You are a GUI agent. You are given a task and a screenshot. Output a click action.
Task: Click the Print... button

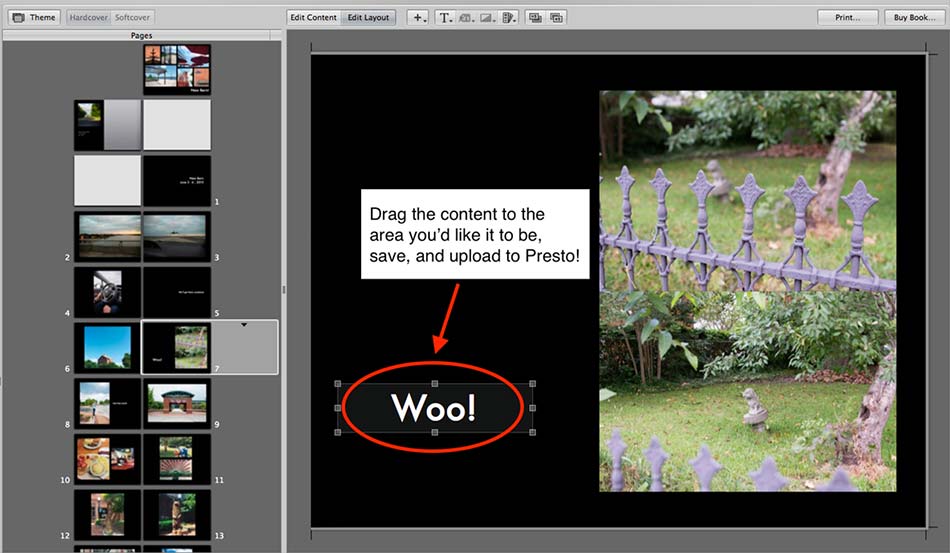(x=847, y=18)
